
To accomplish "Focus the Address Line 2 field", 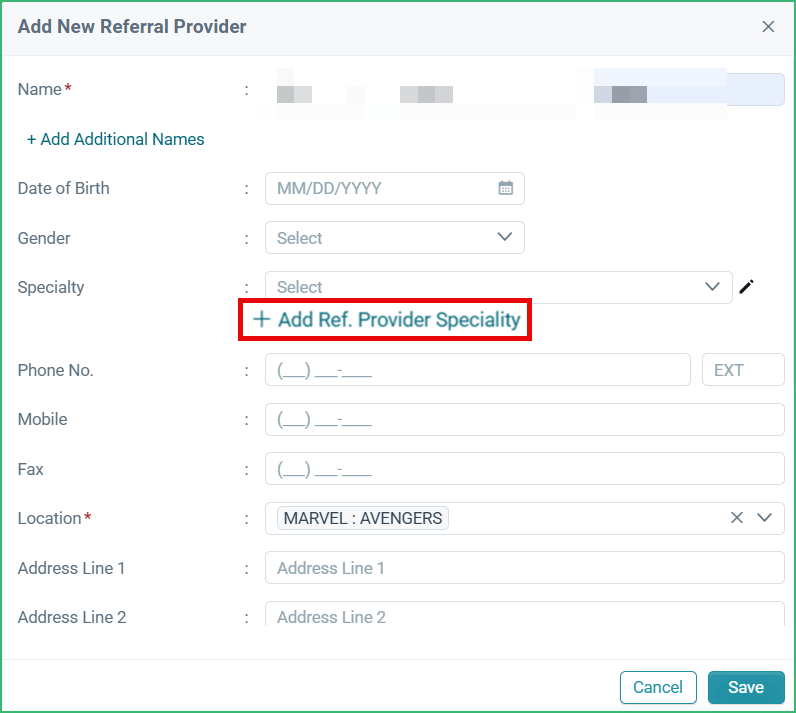I will pyautogui.click(x=524, y=616).
